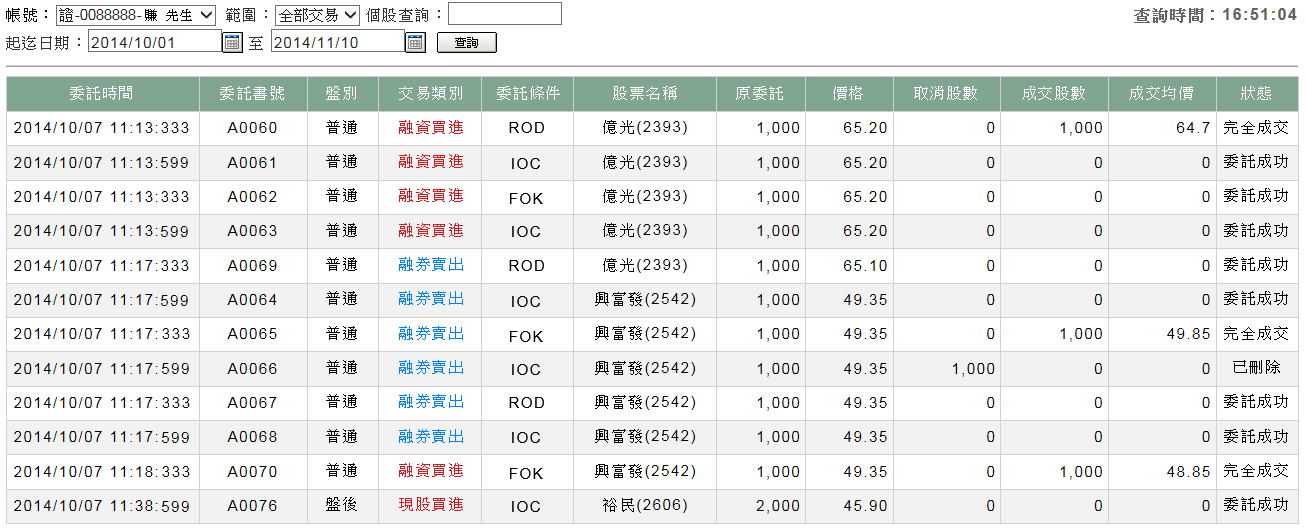The height and width of the screenshot is (530, 1306).
Task: Focus the end date field 2014/11/10
Action: tap(337, 42)
